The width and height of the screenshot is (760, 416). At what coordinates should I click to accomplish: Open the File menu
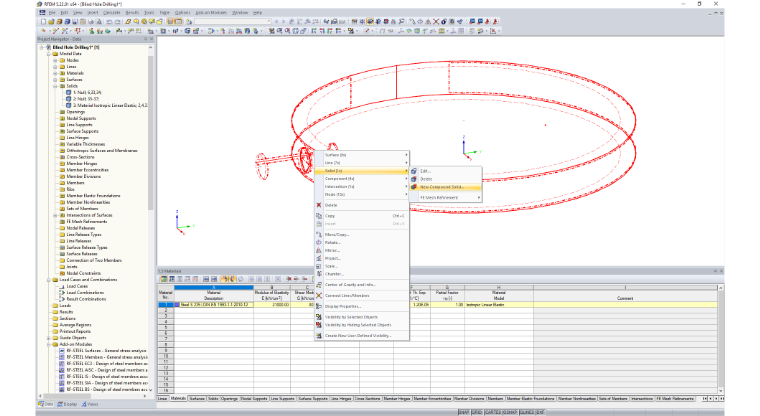pos(52,13)
